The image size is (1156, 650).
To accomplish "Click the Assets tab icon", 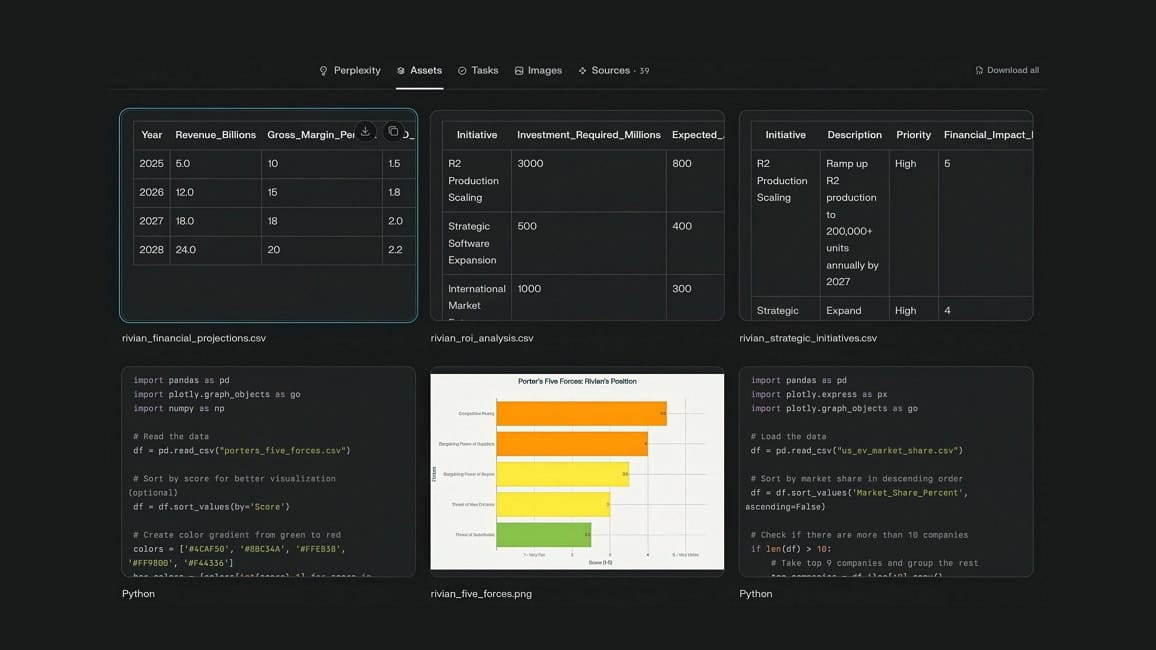I will point(404,70).
